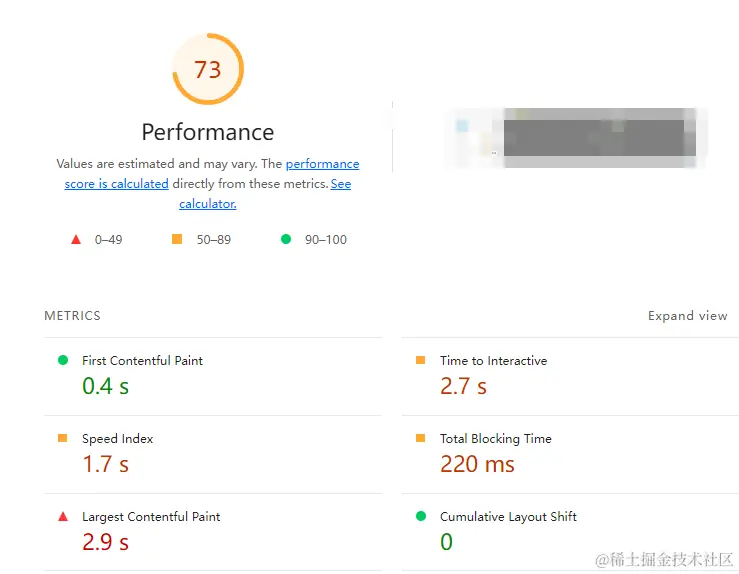Screen dimensions: 739x574
Task: Select the 'Time to Interactive' label
Action: pyautogui.click(x=493, y=361)
